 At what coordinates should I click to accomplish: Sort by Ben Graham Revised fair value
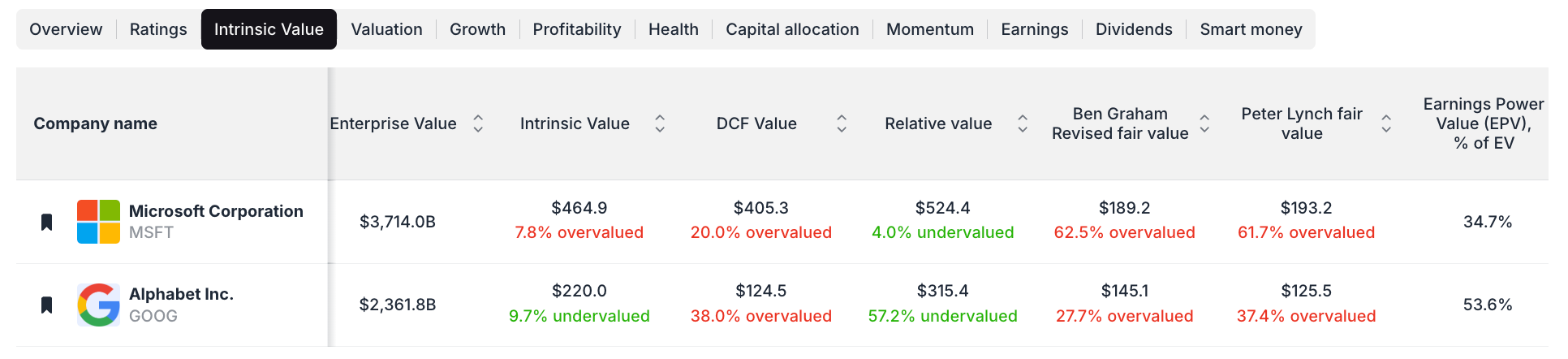point(1204,123)
